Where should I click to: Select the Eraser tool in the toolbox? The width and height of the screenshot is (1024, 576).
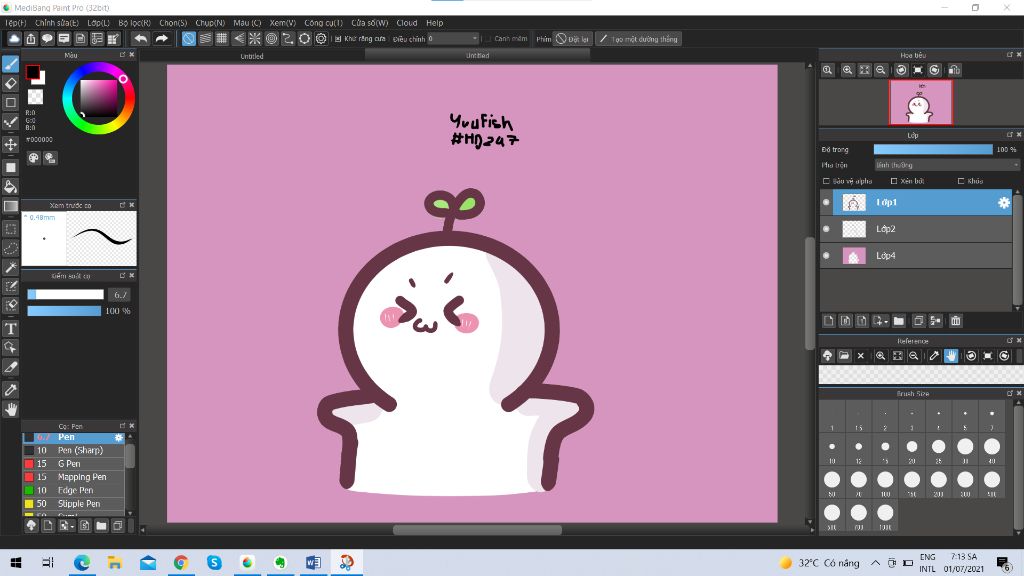pyautogui.click(x=10, y=84)
